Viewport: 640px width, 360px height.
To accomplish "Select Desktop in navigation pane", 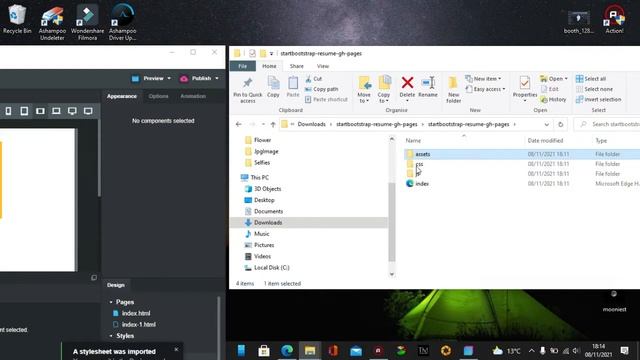I will tap(264, 200).
